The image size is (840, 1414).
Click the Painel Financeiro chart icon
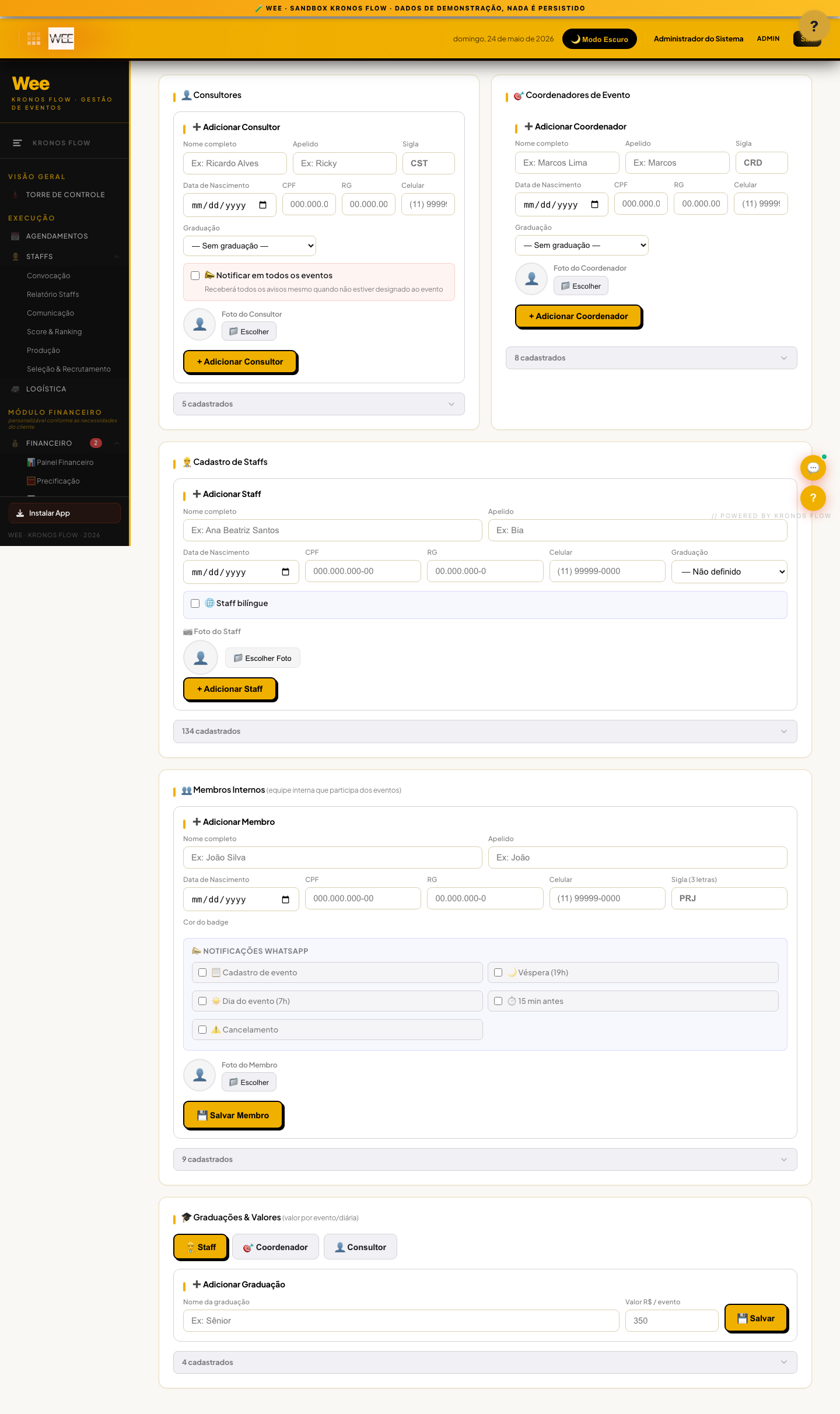click(x=31, y=462)
